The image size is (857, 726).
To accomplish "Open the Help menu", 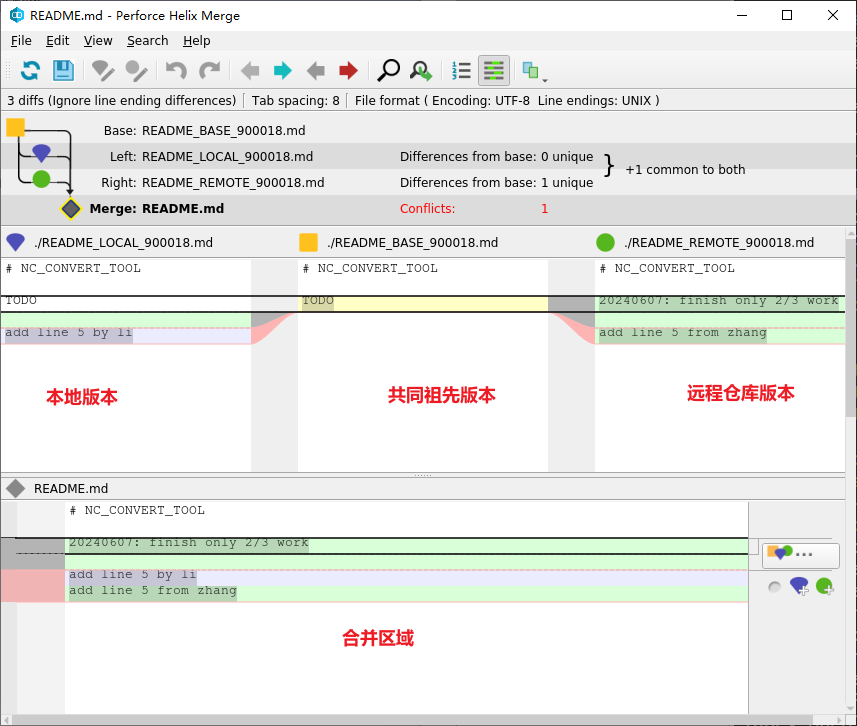I will 197,41.
